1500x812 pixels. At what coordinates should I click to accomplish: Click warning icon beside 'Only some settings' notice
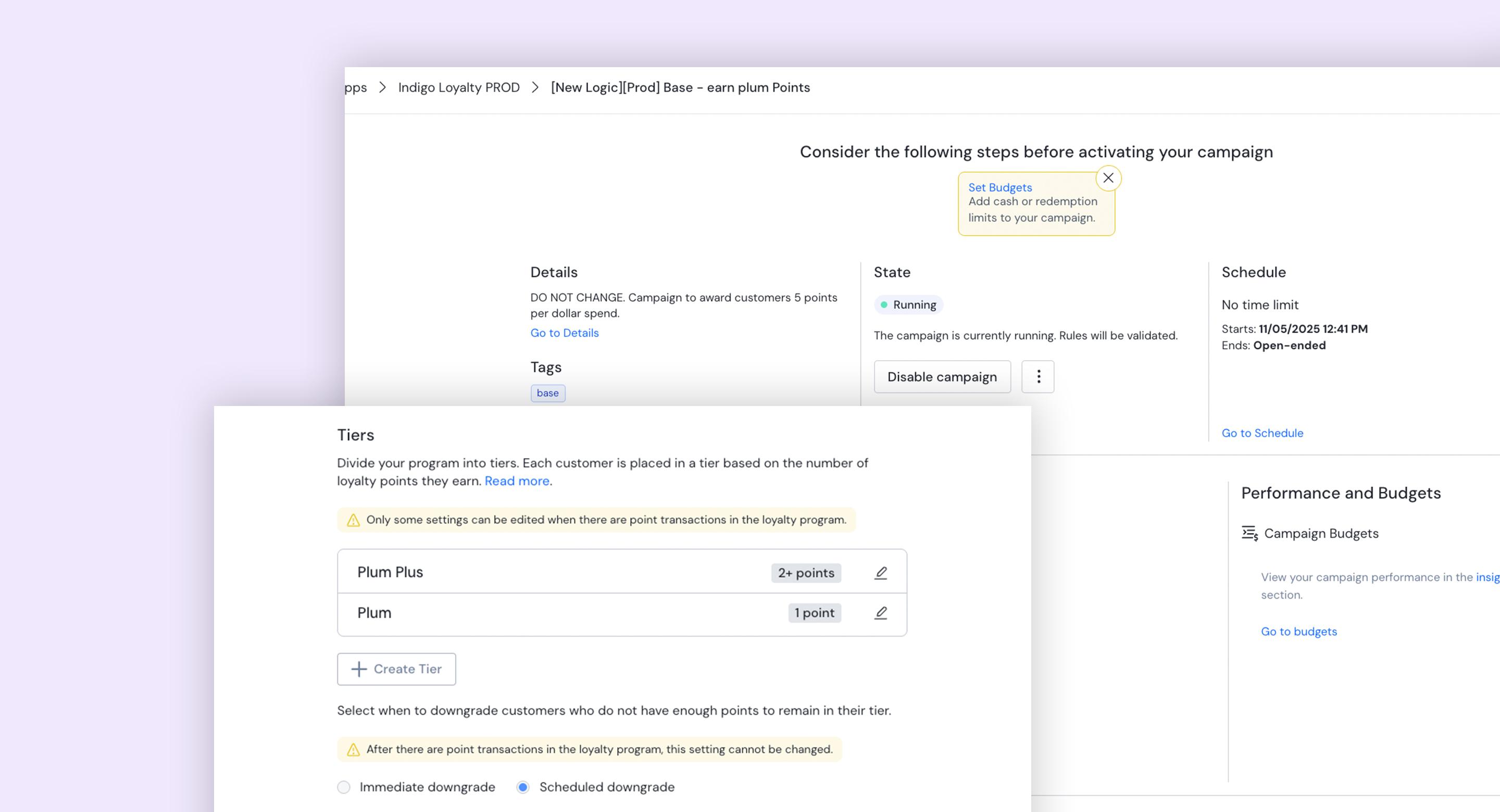[x=353, y=520]
